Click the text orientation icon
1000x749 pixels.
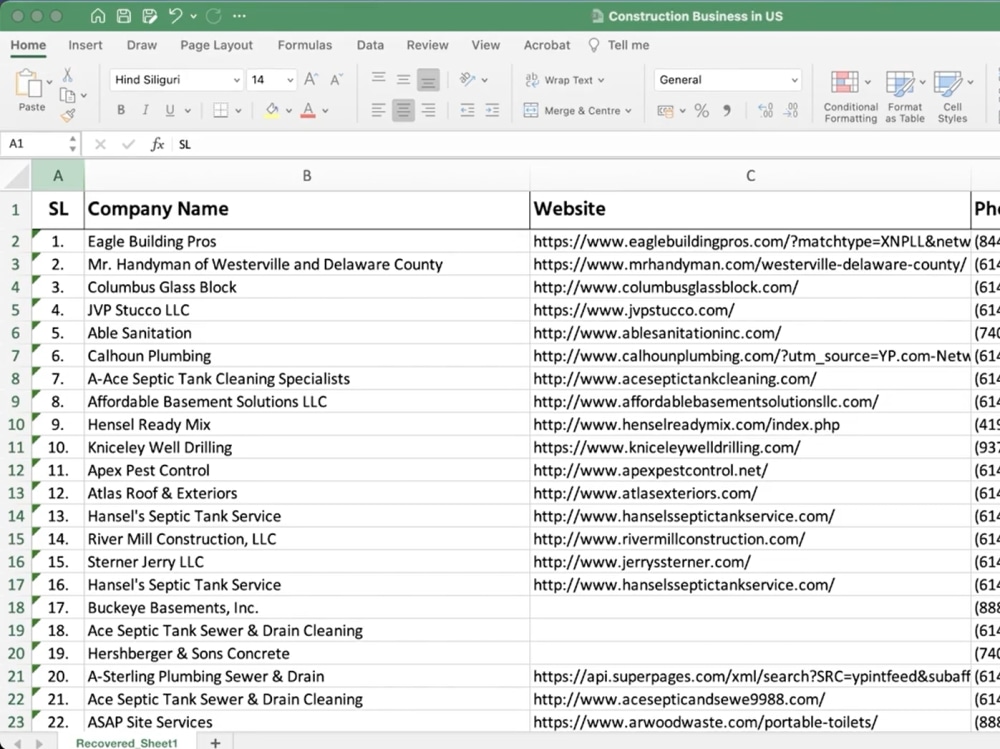click(x=467, y=79)
